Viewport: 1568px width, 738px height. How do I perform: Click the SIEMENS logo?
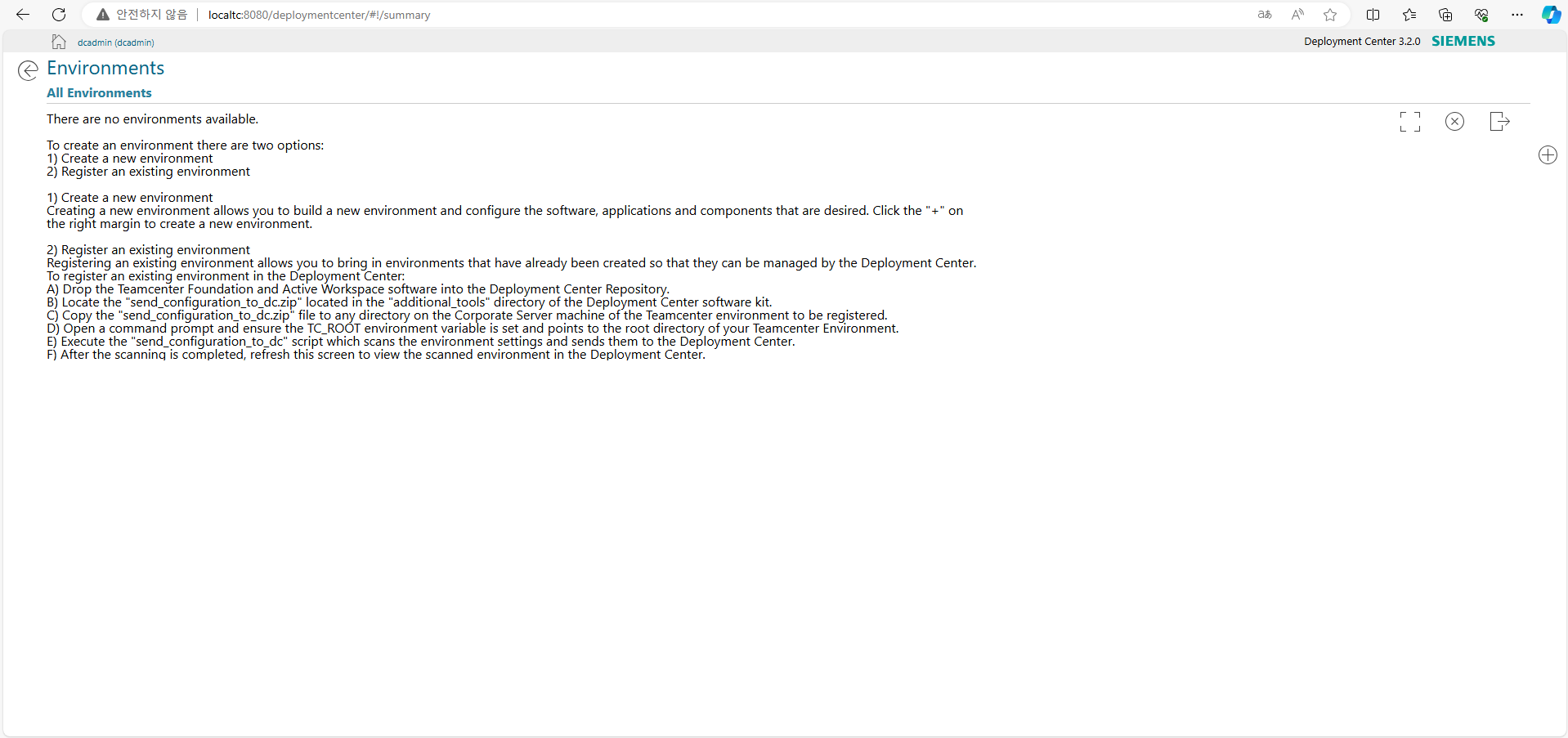(x=1463, y=41)
